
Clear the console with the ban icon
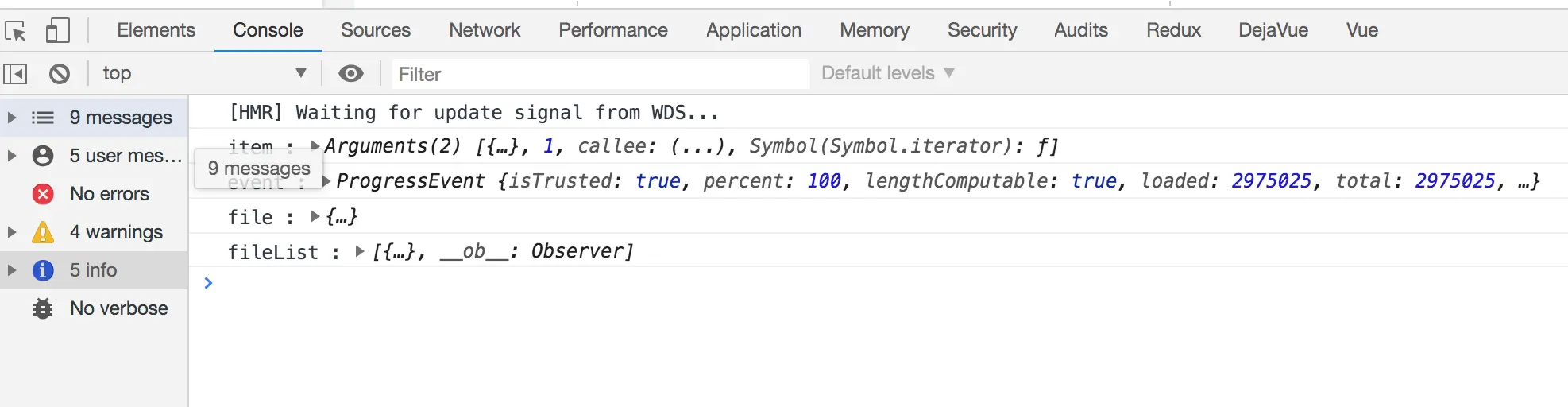pos(60,74)
